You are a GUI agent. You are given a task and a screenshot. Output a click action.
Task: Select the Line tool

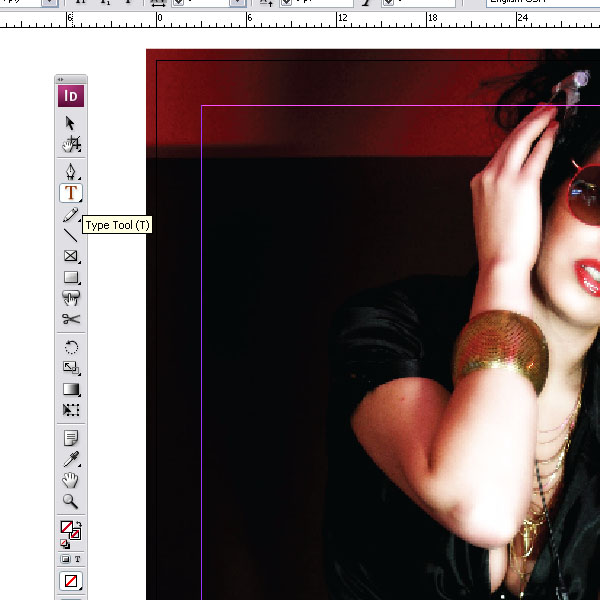[x=70, y=235]
